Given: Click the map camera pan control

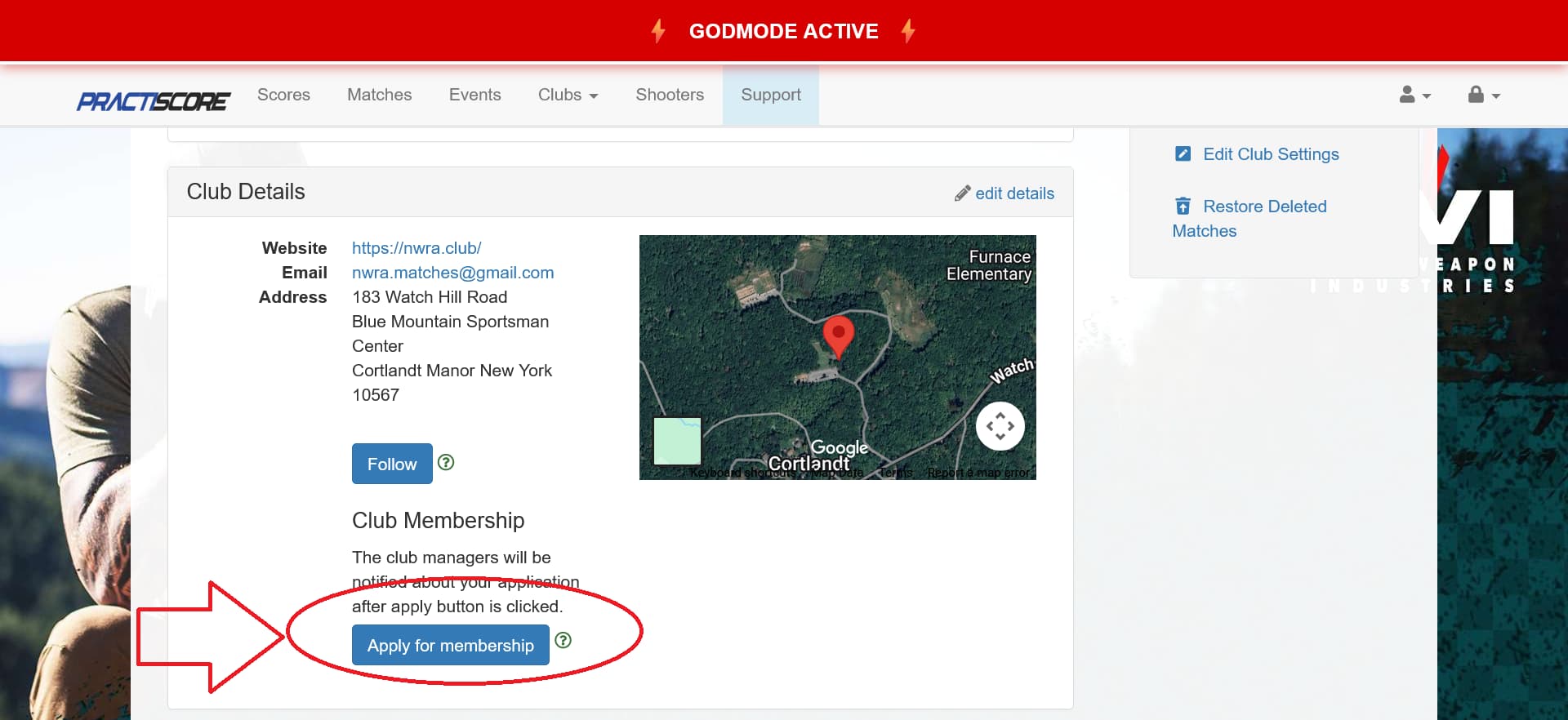Looking at the screenshot, I should pyautogui.click(x=1000, y=426).
